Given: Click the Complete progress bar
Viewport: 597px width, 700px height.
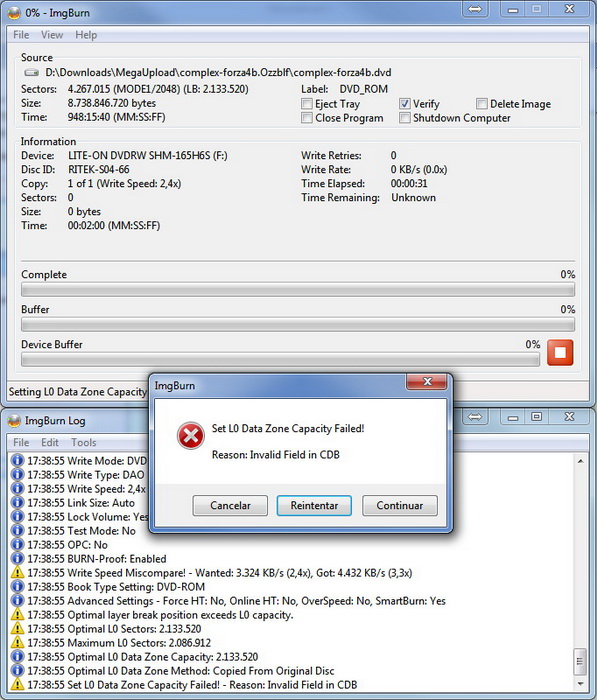Looking at the screenshot, I should click(x=298, y=290).
